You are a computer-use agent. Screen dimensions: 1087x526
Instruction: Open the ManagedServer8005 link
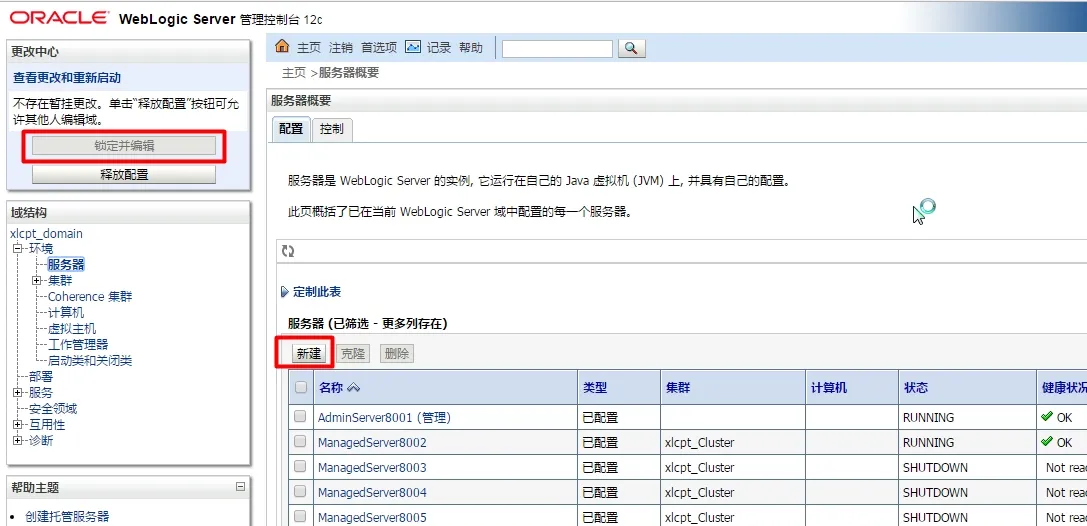pos(372,517)
